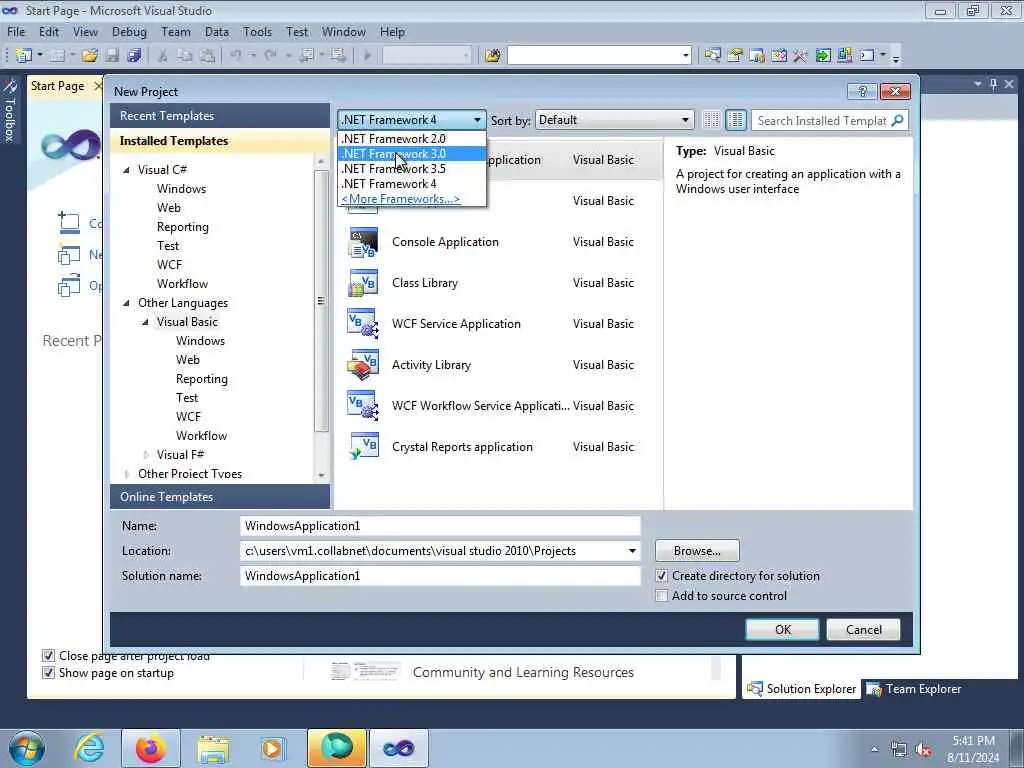Viewport: 1024px width, 768px height.
Task: Select the WCF Service Application template icon
Action: 363,324
